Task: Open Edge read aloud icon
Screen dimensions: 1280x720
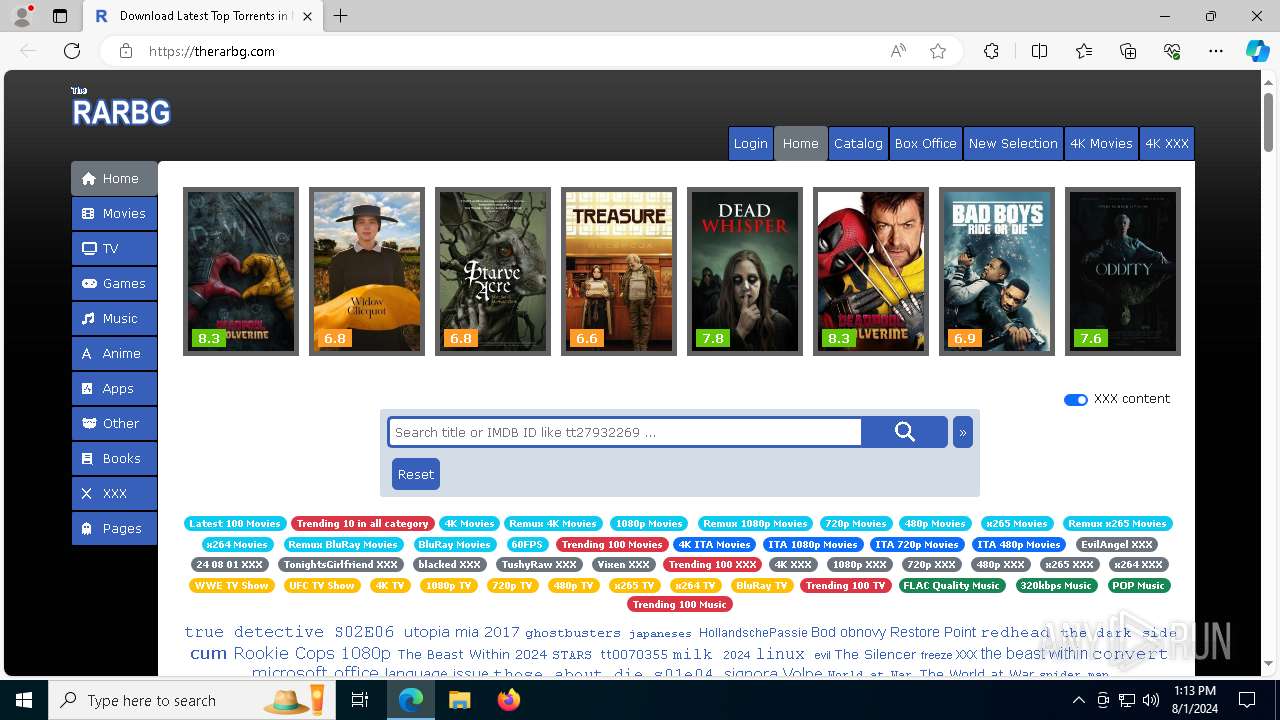Action: pyautogui.click(x=898, y=51)
